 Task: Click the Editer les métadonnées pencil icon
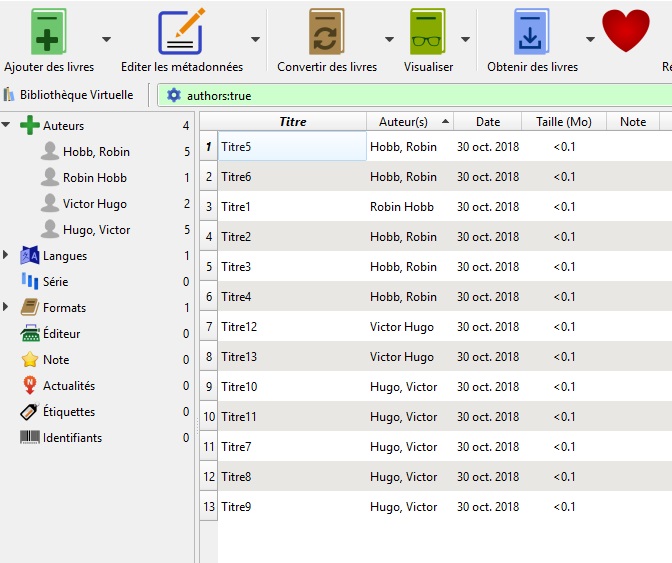182,32
